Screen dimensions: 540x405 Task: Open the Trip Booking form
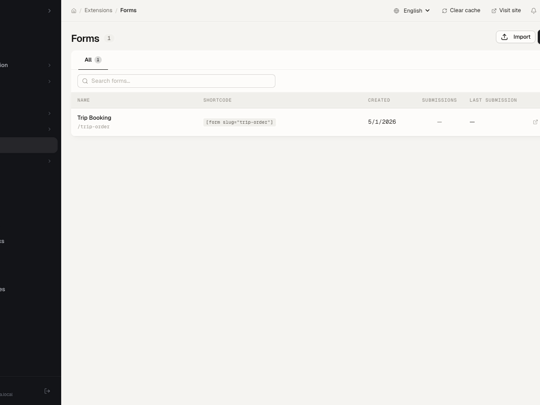[94, 118]
